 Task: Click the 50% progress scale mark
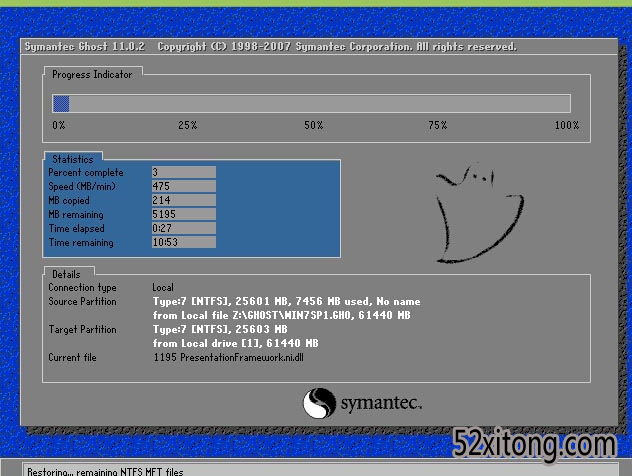pos(314,125)
